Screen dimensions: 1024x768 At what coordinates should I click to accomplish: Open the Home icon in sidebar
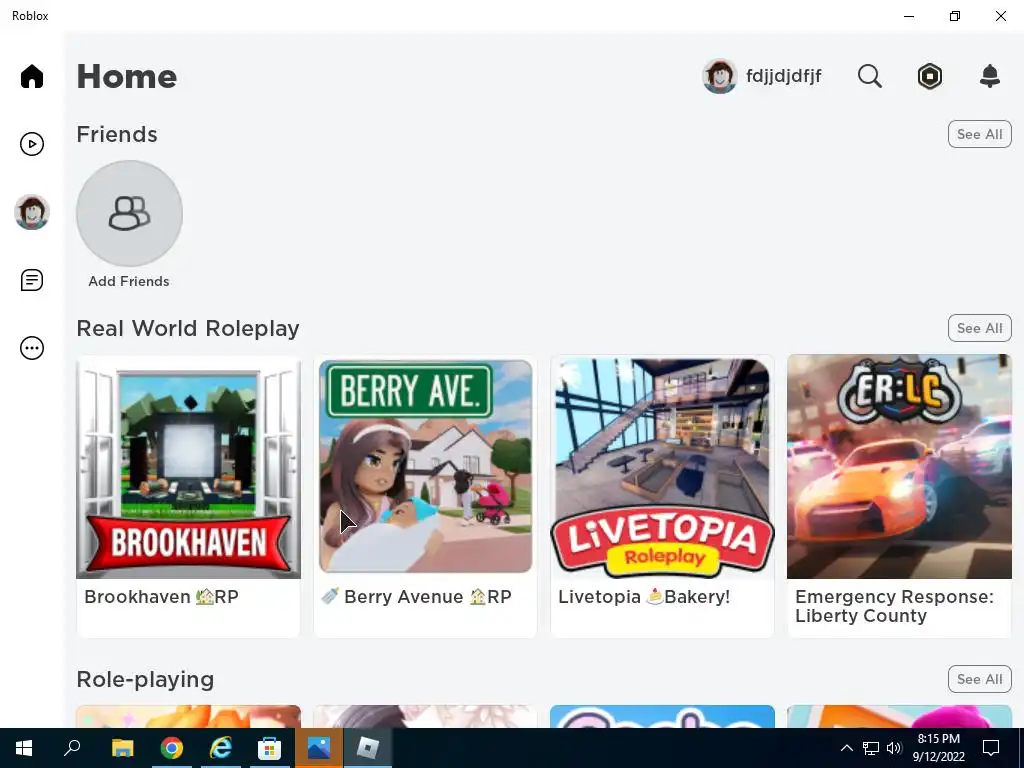(31, 76)
